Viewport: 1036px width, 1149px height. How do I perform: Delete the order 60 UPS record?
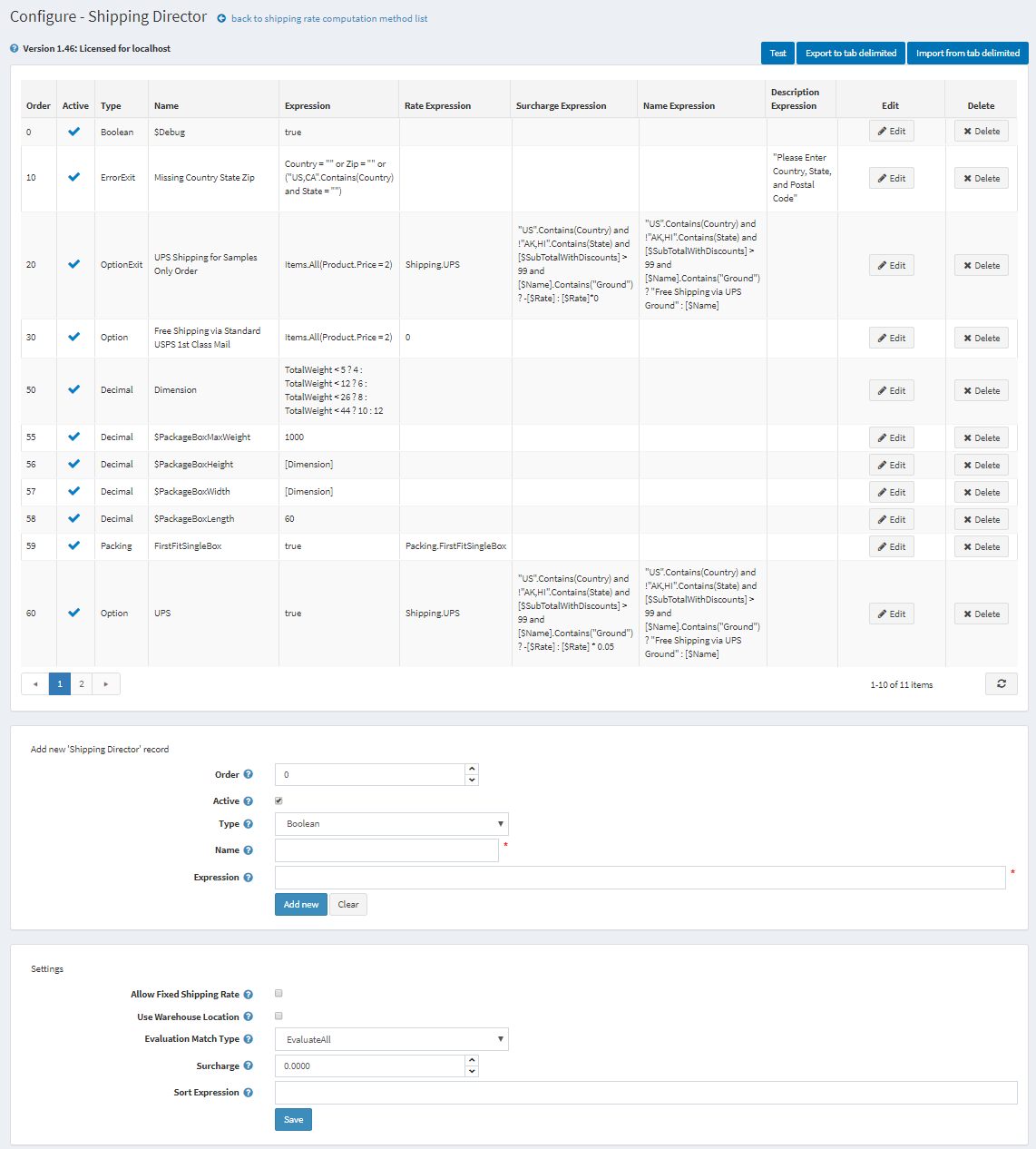point(982,614)
